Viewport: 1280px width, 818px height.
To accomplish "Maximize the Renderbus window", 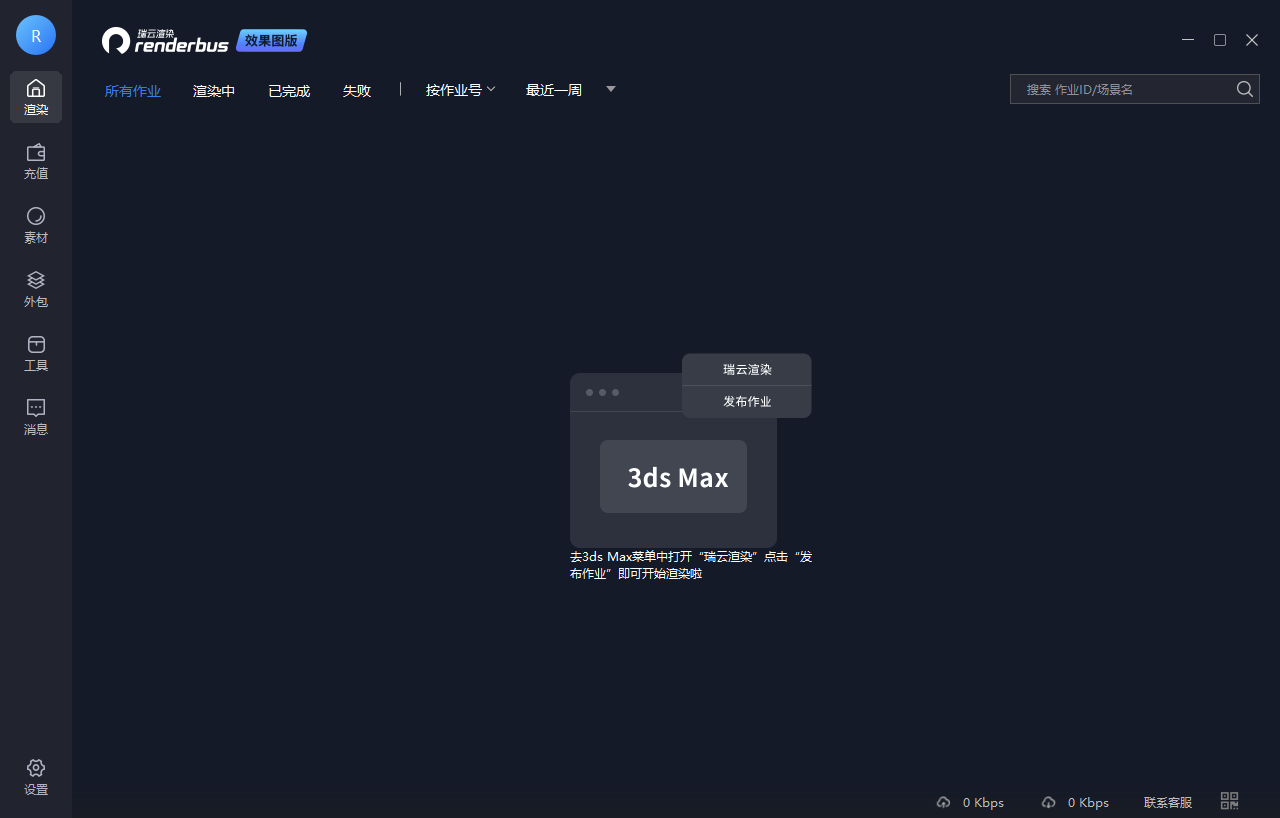I will (1220, 40).
